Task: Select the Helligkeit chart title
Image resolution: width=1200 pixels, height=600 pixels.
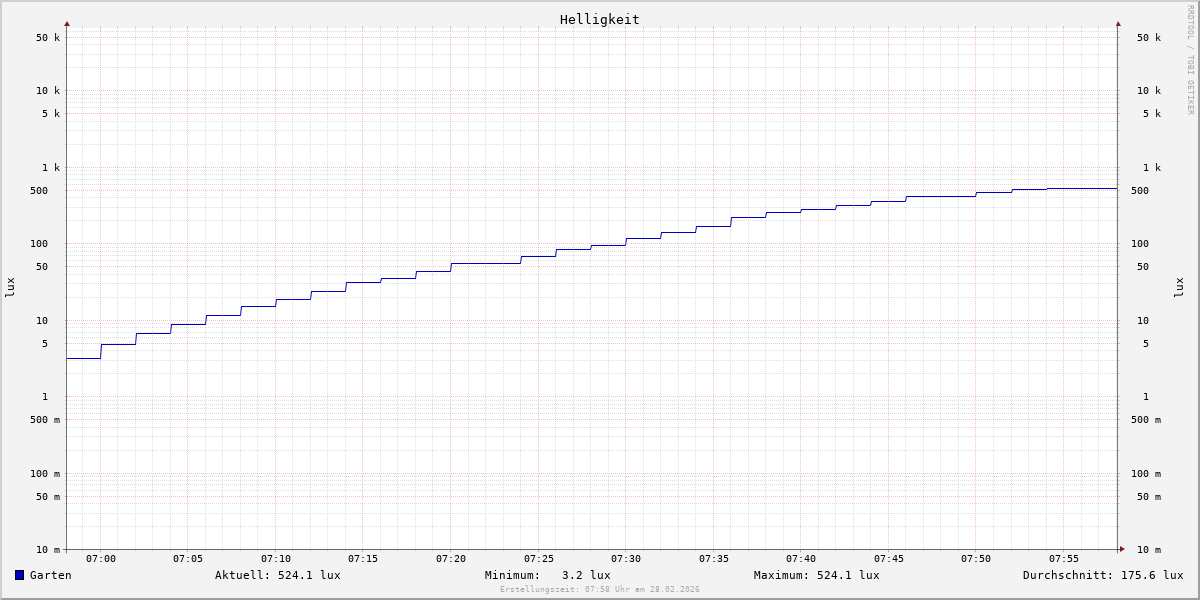Action: coord(599,19)
